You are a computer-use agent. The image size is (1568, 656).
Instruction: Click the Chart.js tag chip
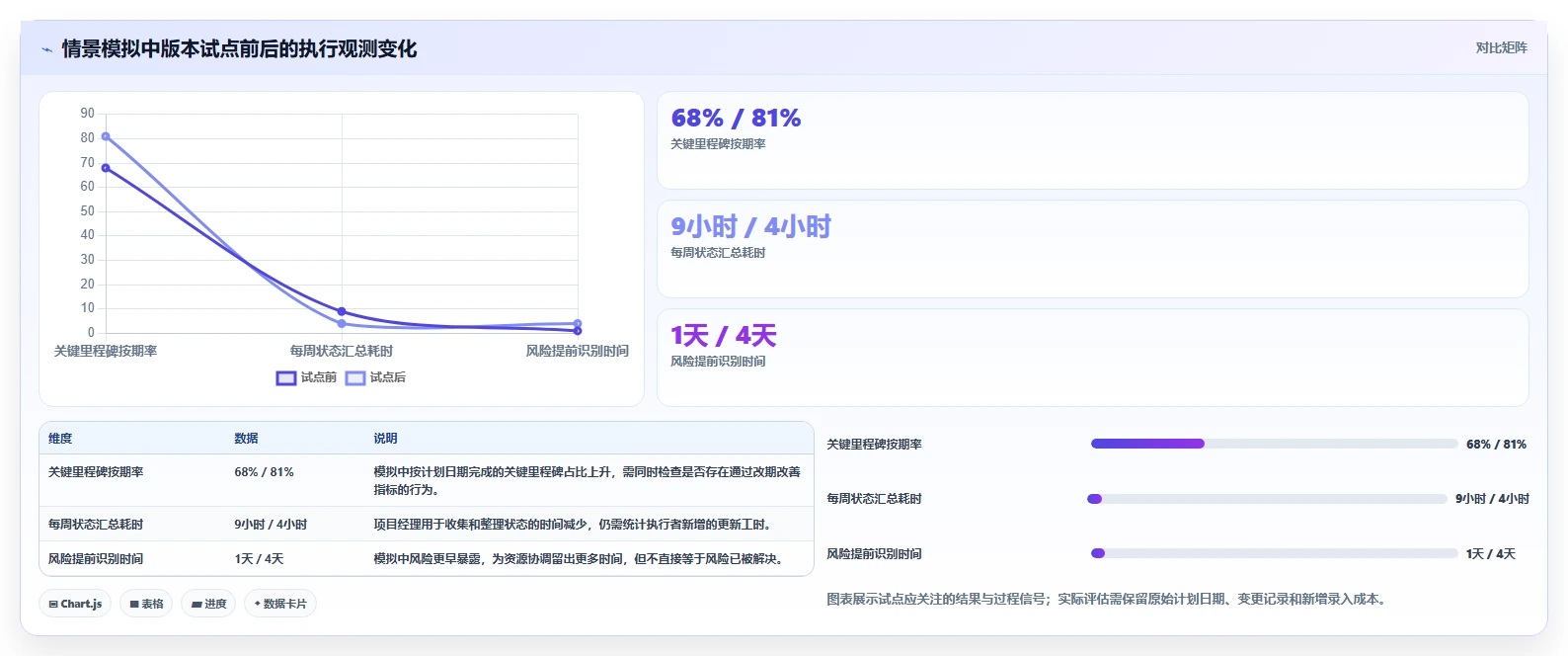pyautogui.click(x=75, y=604)
